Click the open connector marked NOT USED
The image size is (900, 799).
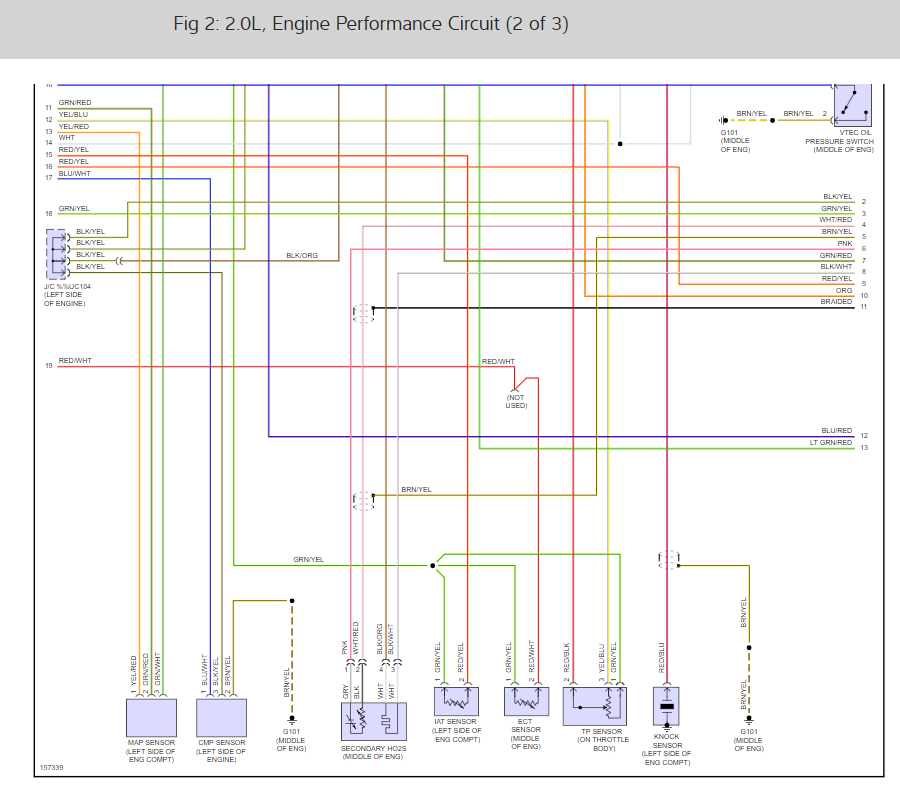(x=515, y=390)
